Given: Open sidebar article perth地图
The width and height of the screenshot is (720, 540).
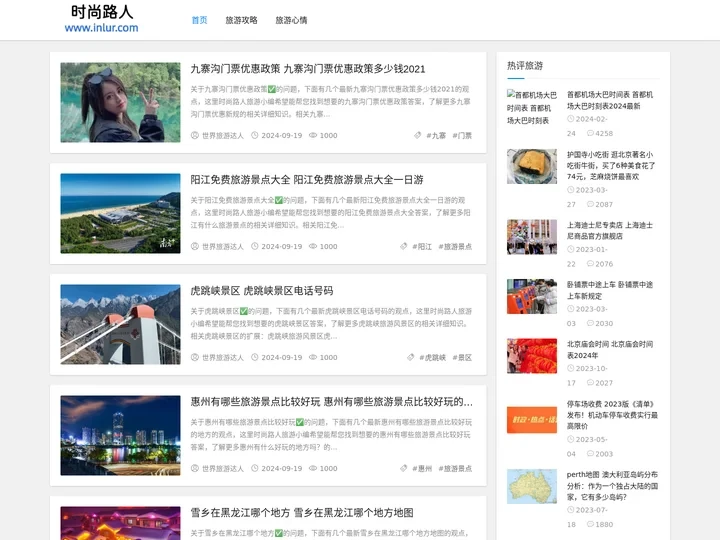Looking at the screenshot, I should click(612, 485).
